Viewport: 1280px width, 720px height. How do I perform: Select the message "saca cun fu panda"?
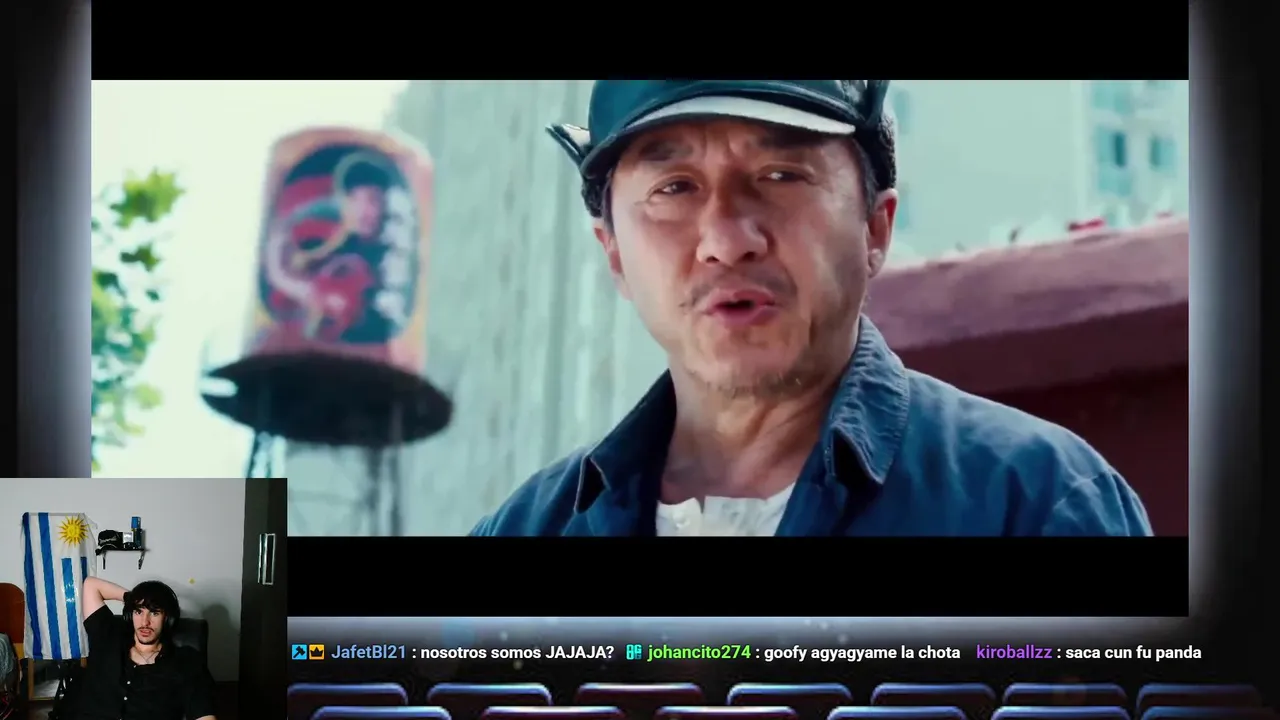pyautogui.click(x=1133, y=652)
